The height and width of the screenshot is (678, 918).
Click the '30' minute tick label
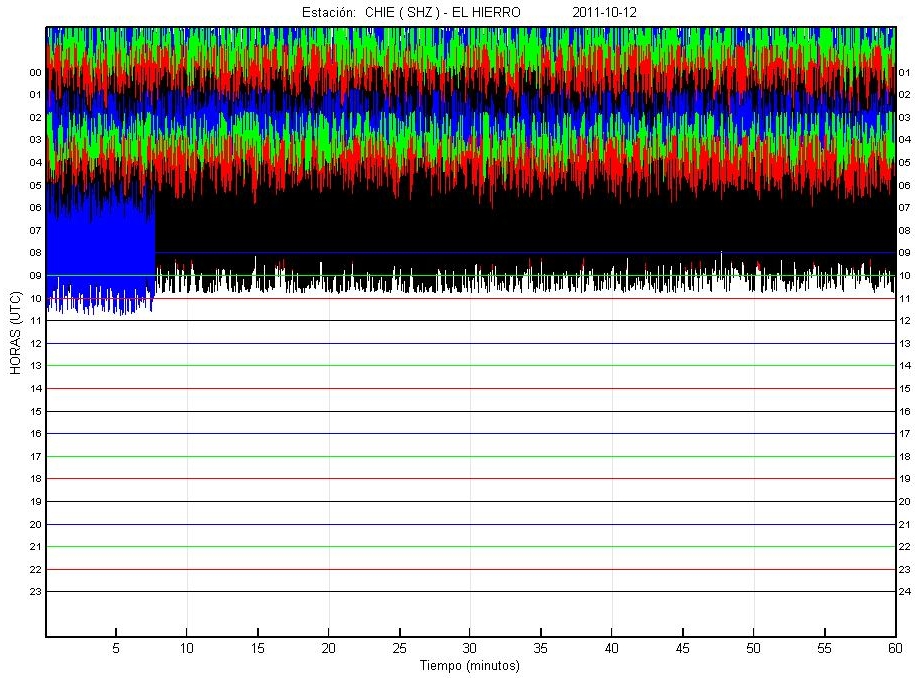click(x=470, y=648)
